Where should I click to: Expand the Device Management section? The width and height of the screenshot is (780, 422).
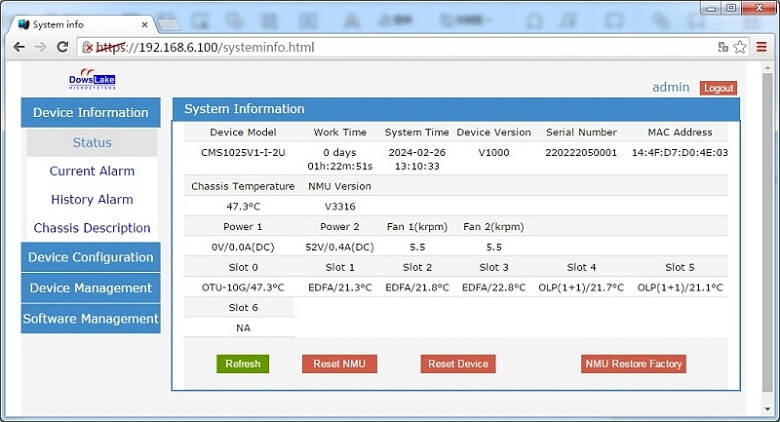coord(90,288)
